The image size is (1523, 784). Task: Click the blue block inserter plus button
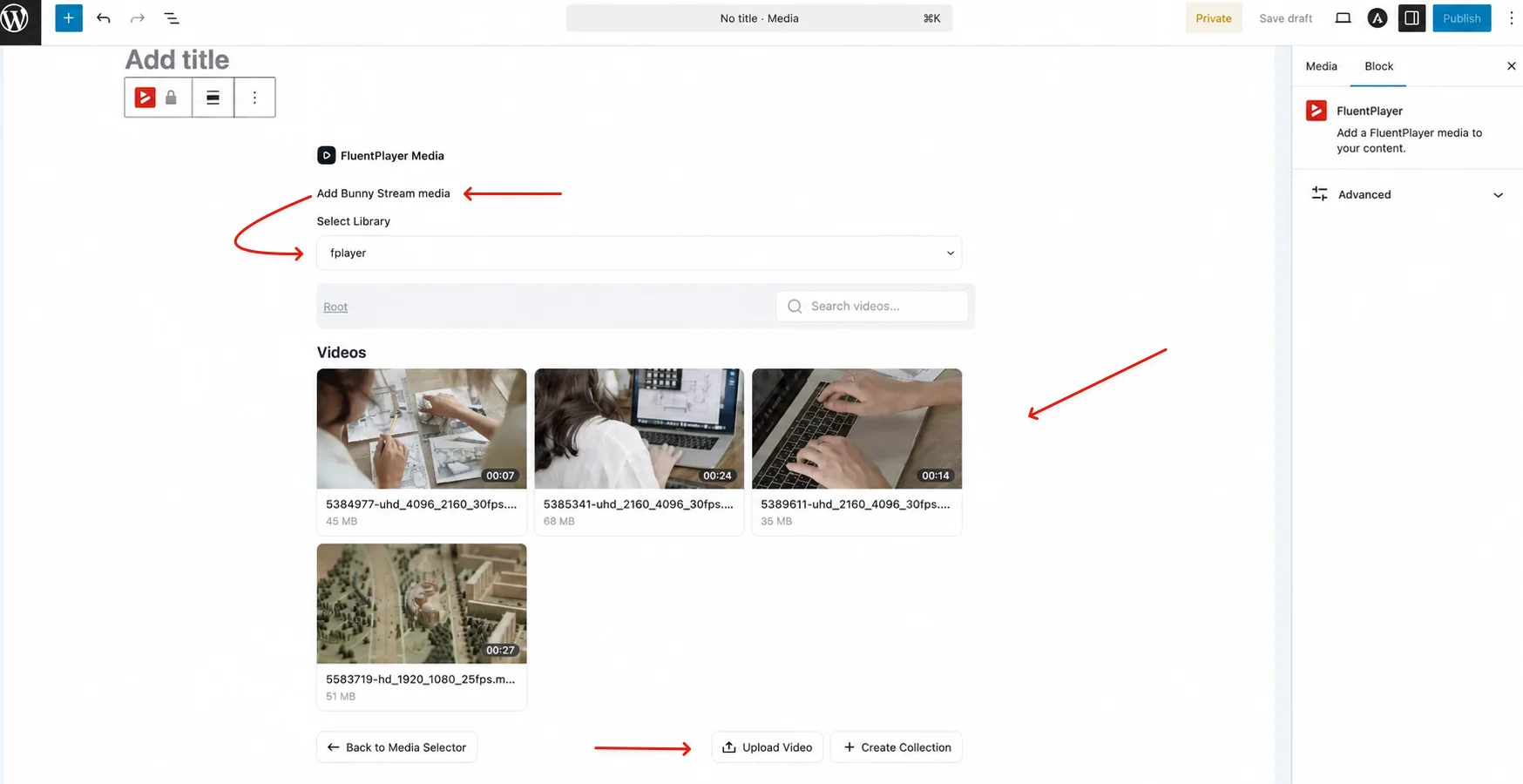[x=69, y=18]
